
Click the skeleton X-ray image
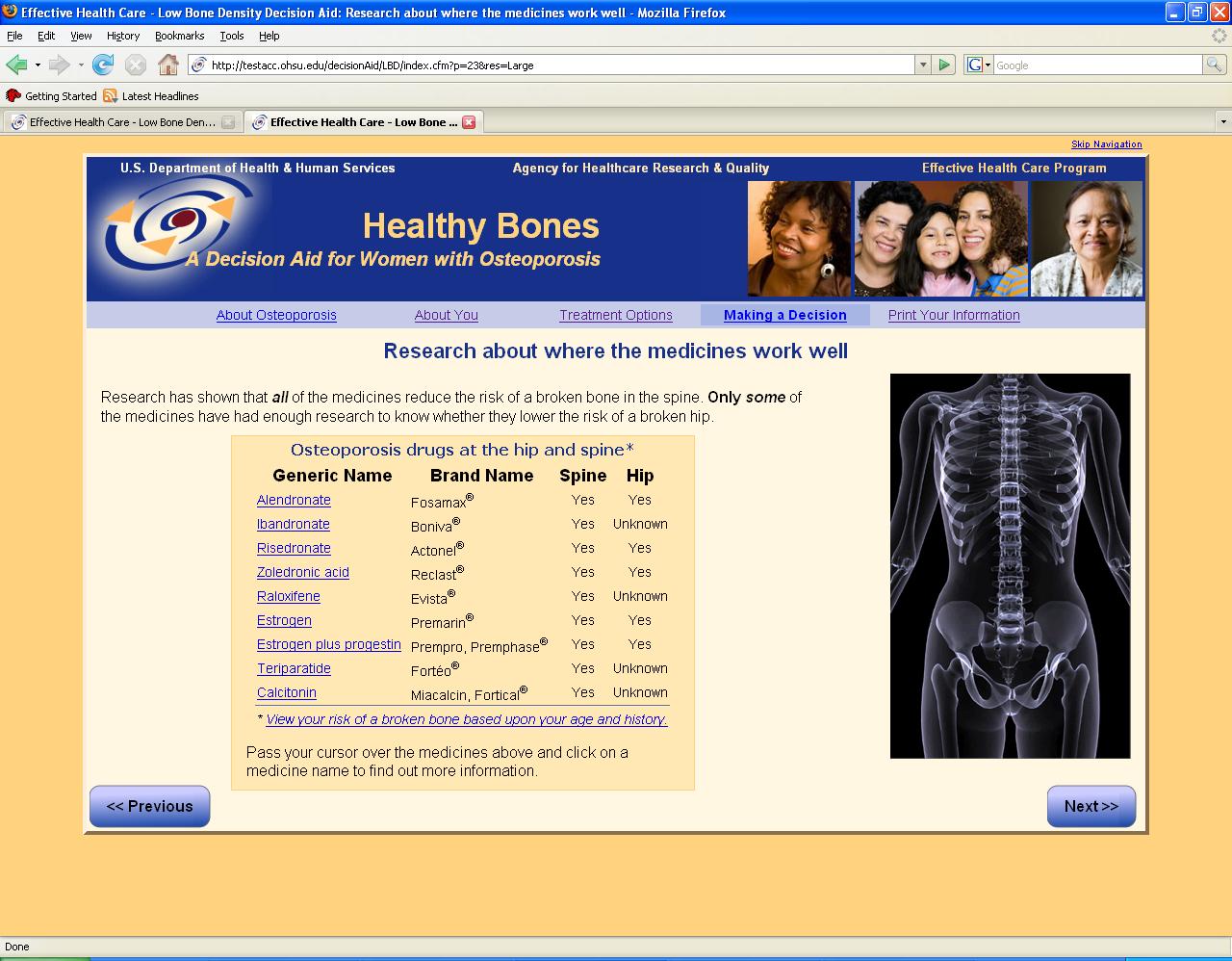pyautogui.click(x=1010, y=565)
